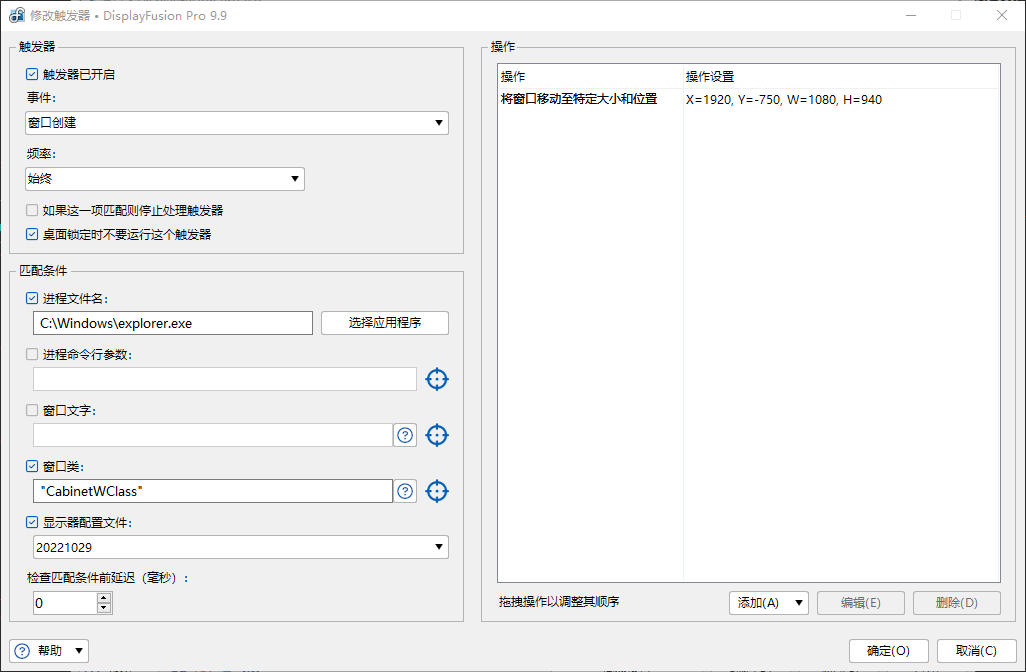Viewport: 1026px width, 672px height.
Task: Toggle the 触发器已开启 checkbox
Action: 33,74
